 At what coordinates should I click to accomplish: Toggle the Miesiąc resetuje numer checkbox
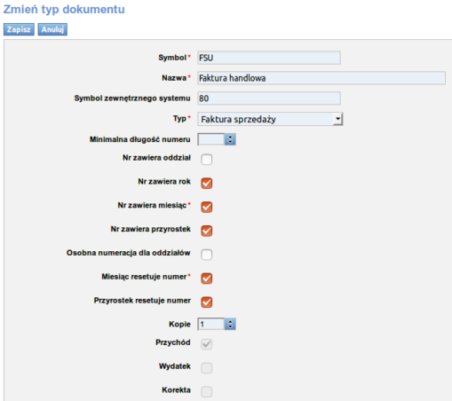206,278
